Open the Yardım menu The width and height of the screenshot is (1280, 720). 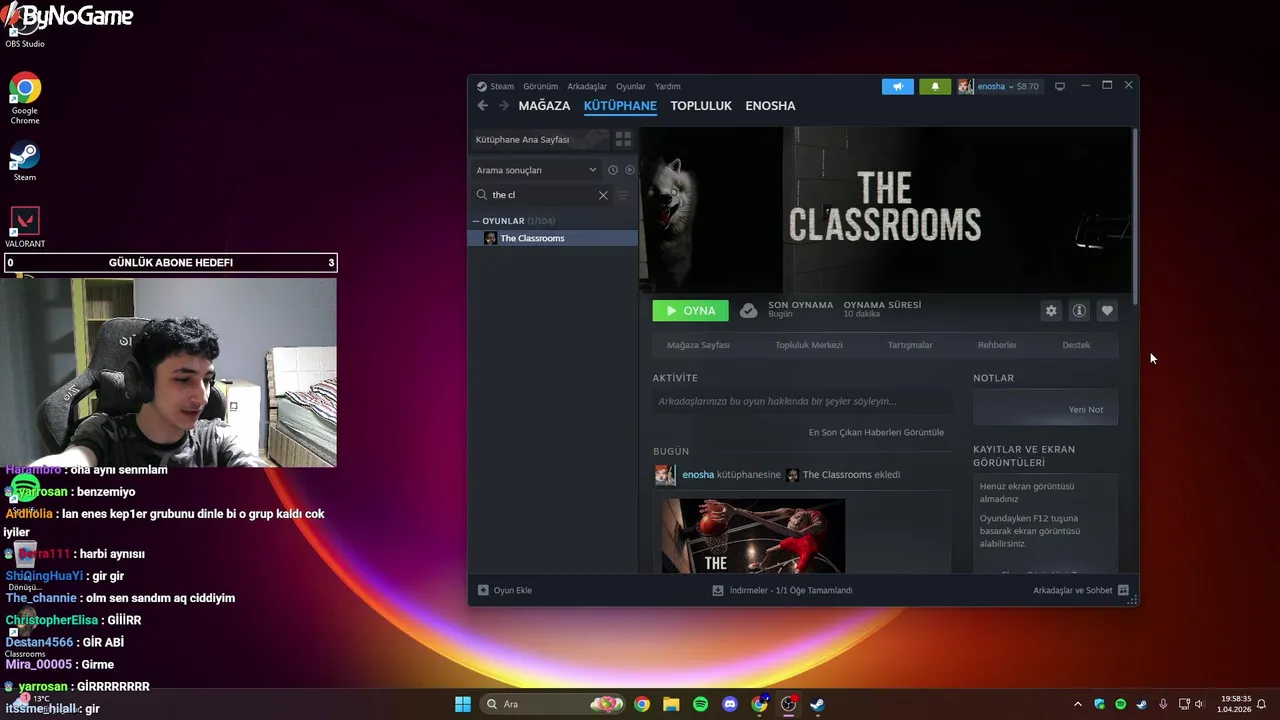click(x=667, y=87)
